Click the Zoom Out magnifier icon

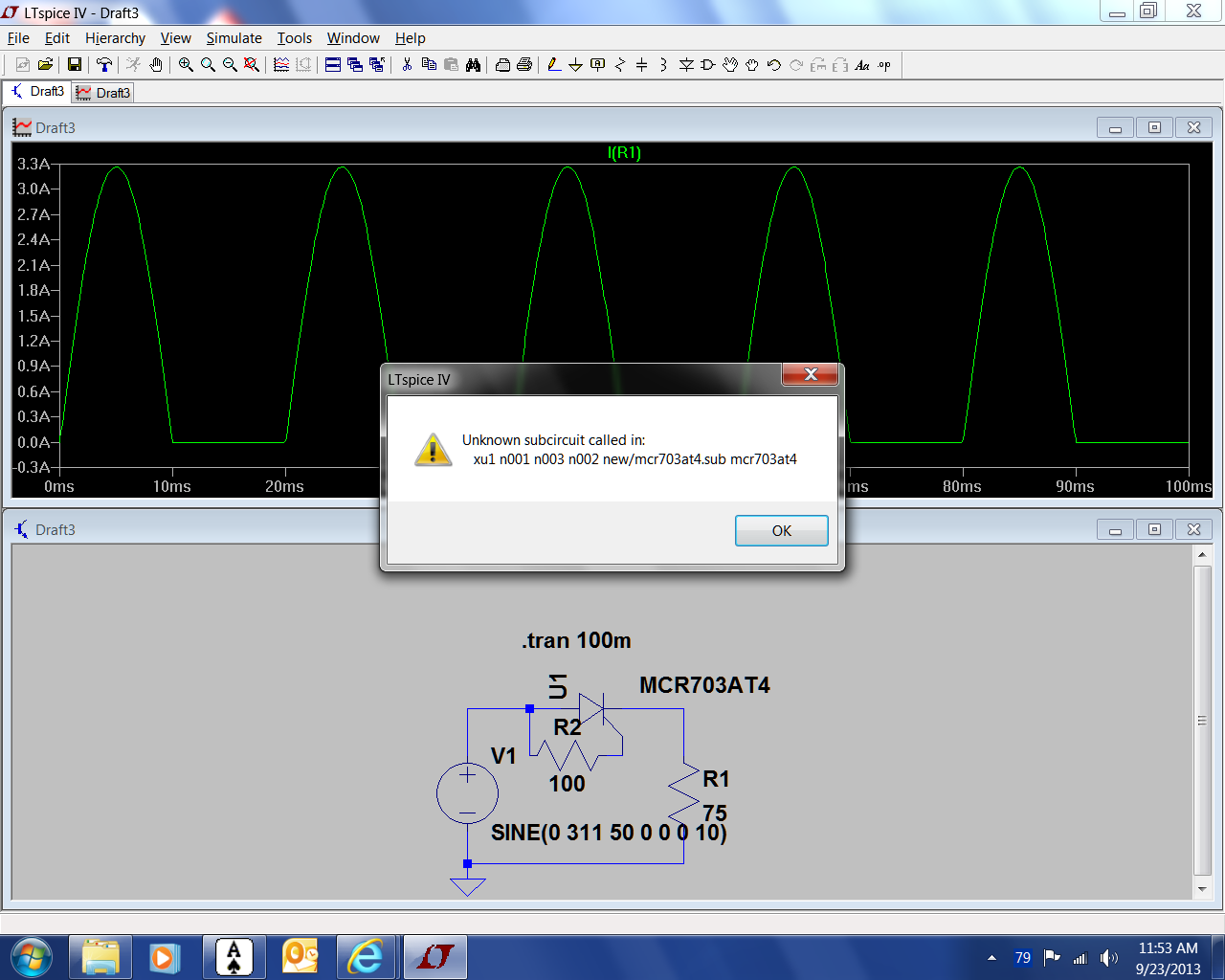[x=230, y=65]
